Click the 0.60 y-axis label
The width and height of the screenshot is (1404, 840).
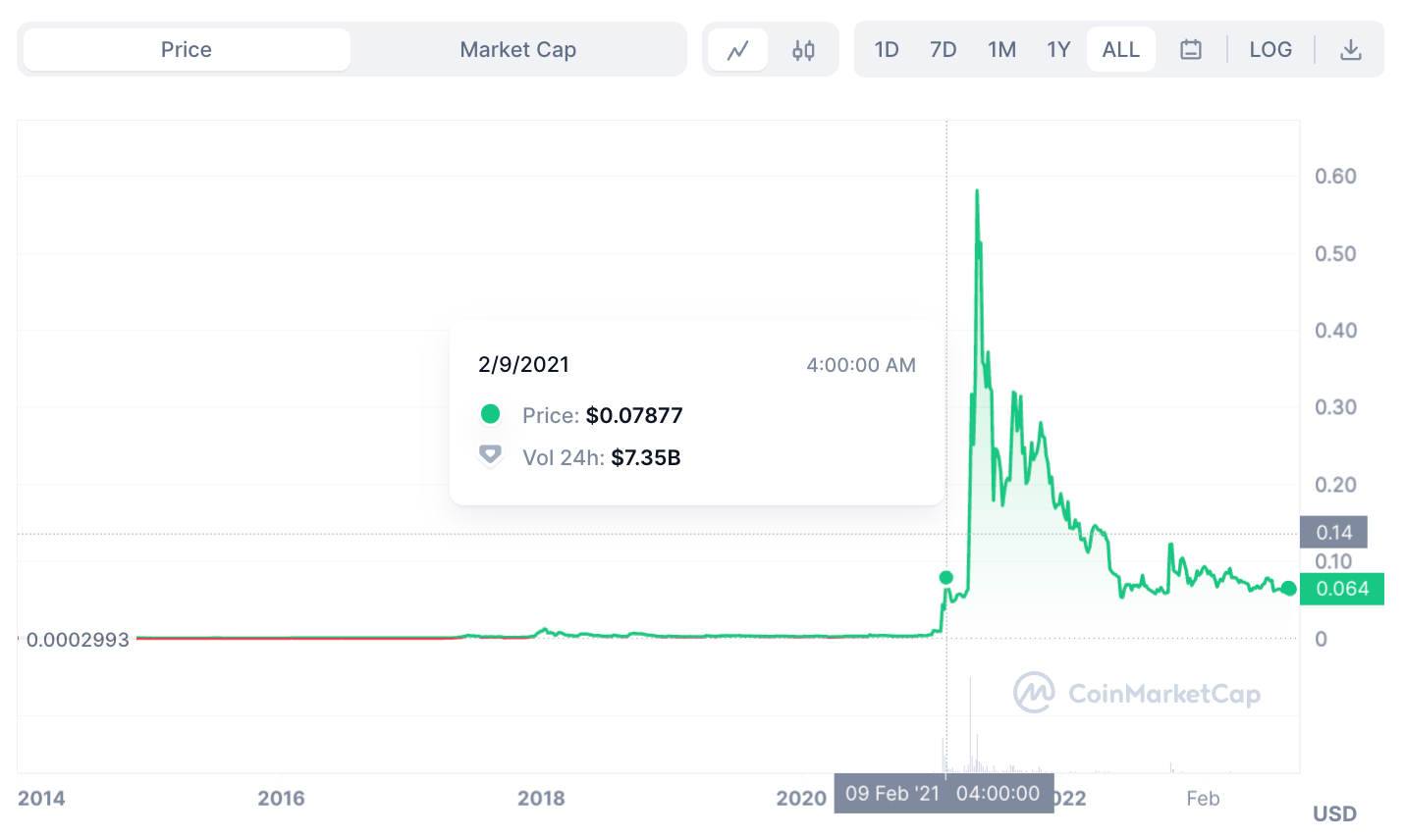click(x=1335, y=177)
